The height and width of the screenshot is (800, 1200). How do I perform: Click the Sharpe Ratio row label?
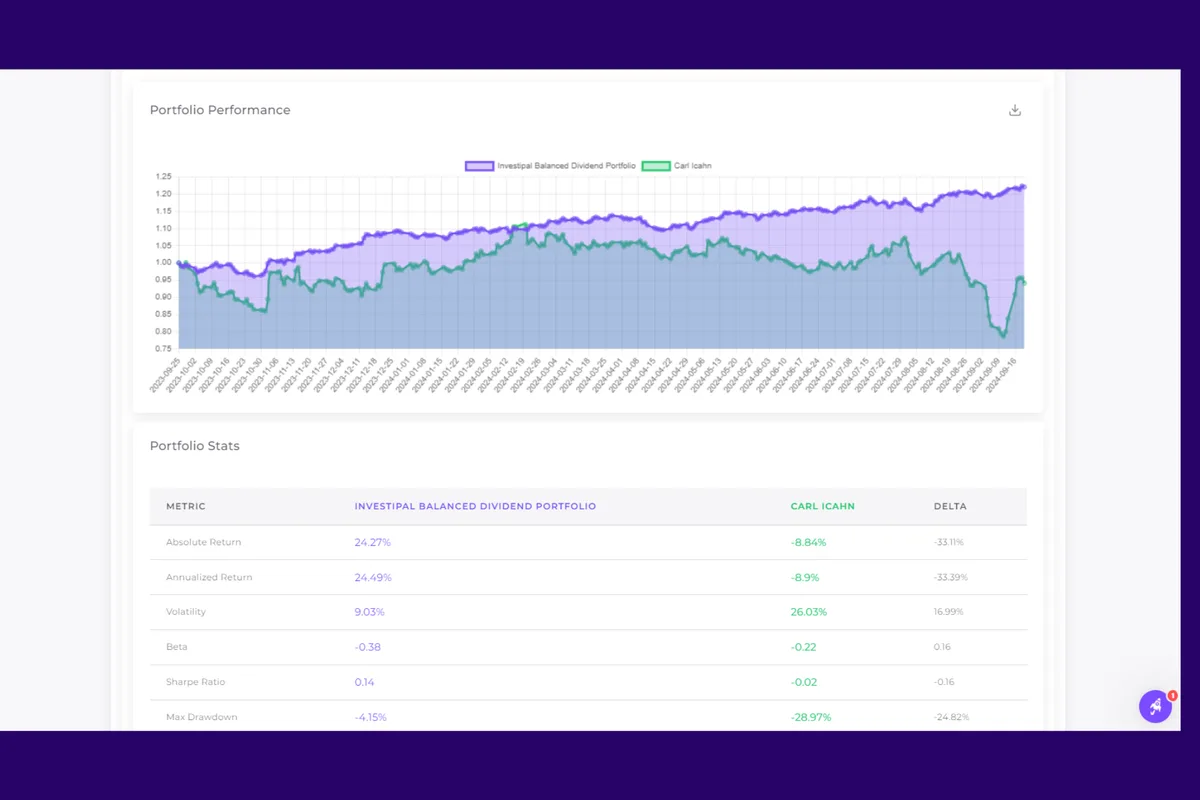coord(196,682)
